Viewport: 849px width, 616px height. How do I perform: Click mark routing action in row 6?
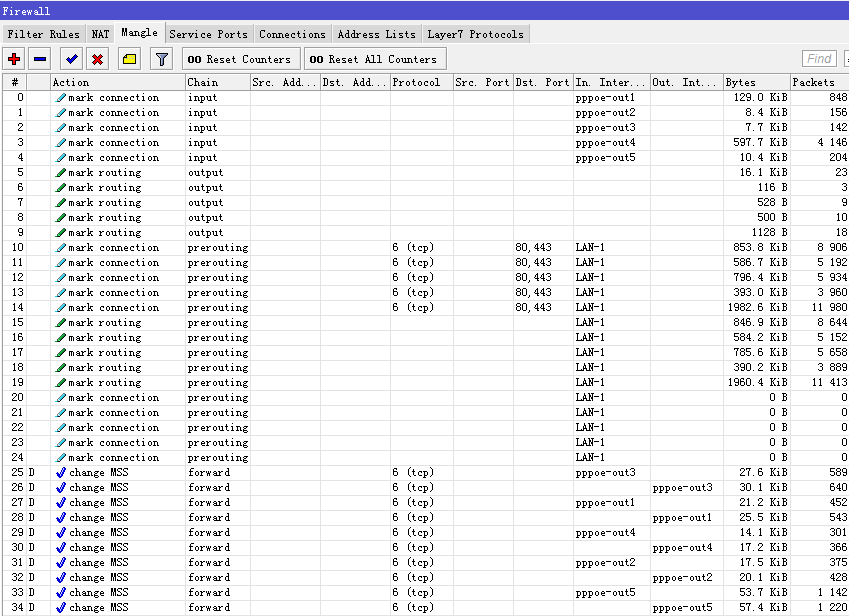coord(105,187)
